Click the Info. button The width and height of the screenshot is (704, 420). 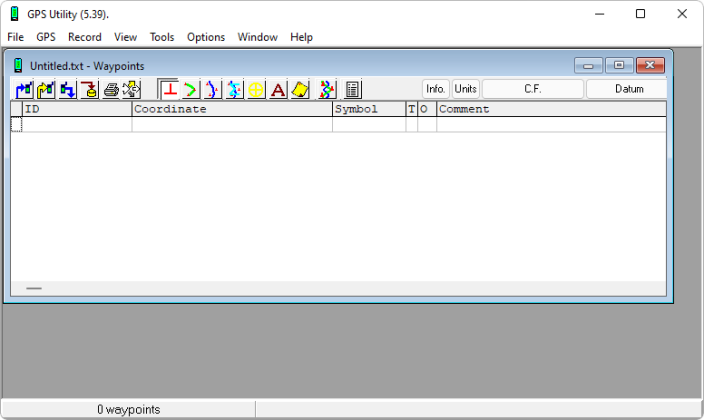tap(436, 89)
